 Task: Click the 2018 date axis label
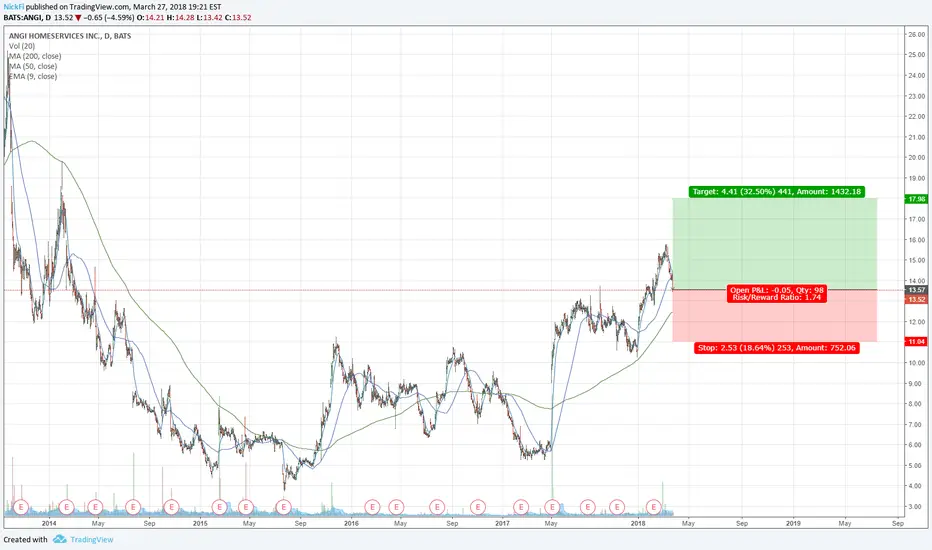point(638,523)
